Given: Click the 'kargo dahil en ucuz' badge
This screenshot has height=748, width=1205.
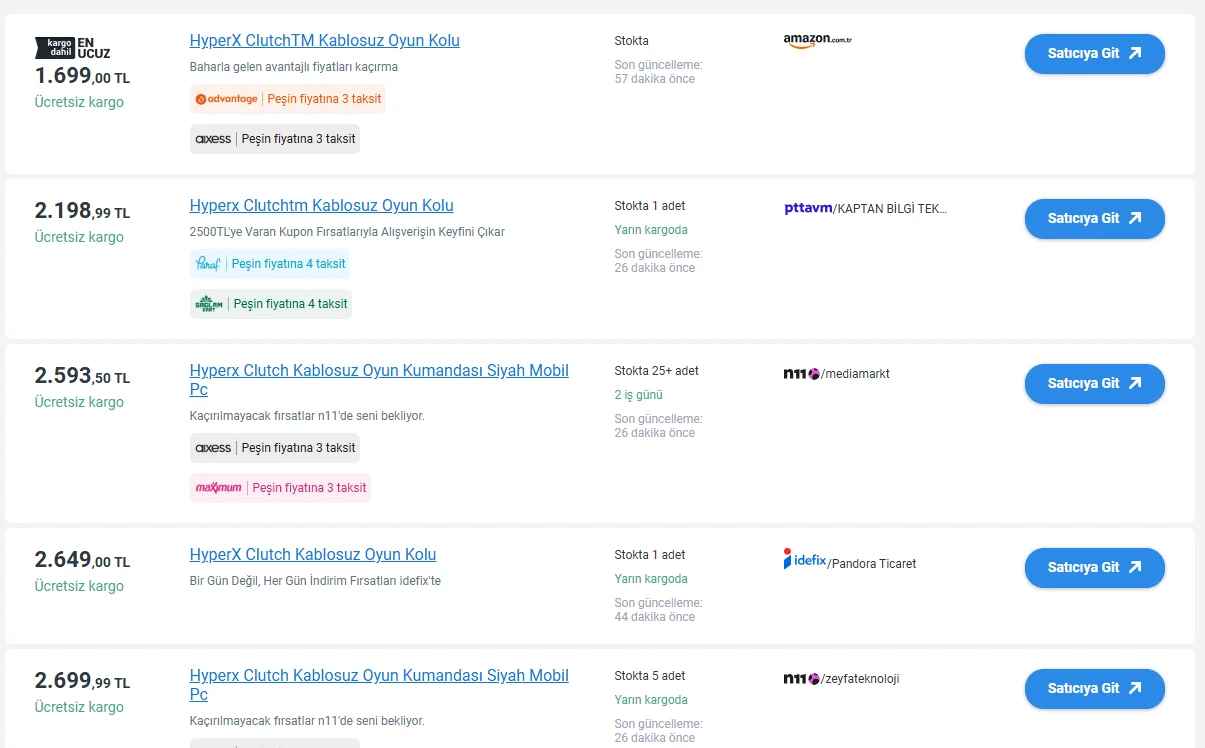Looking at the screenshot, I should coord(73,47).
